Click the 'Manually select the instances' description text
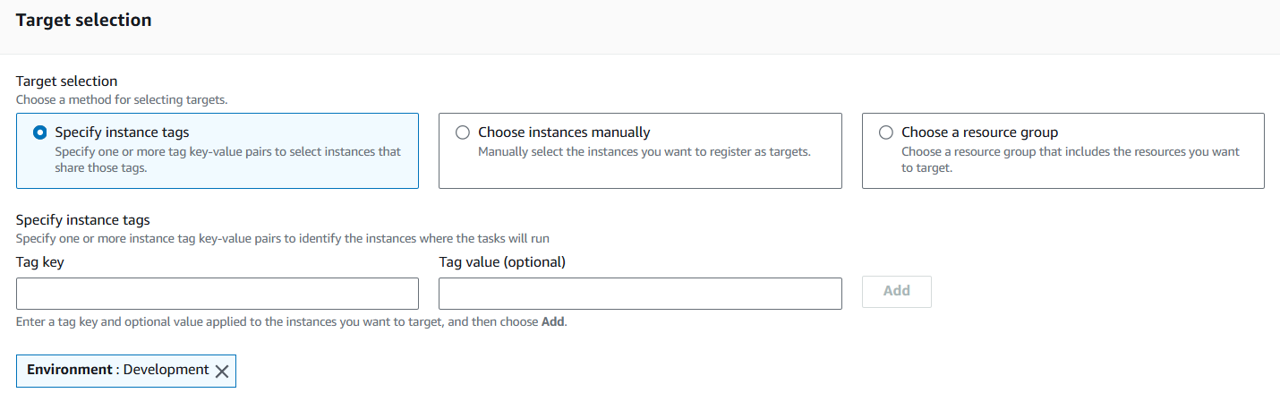1280x410 pixels. 644,152
